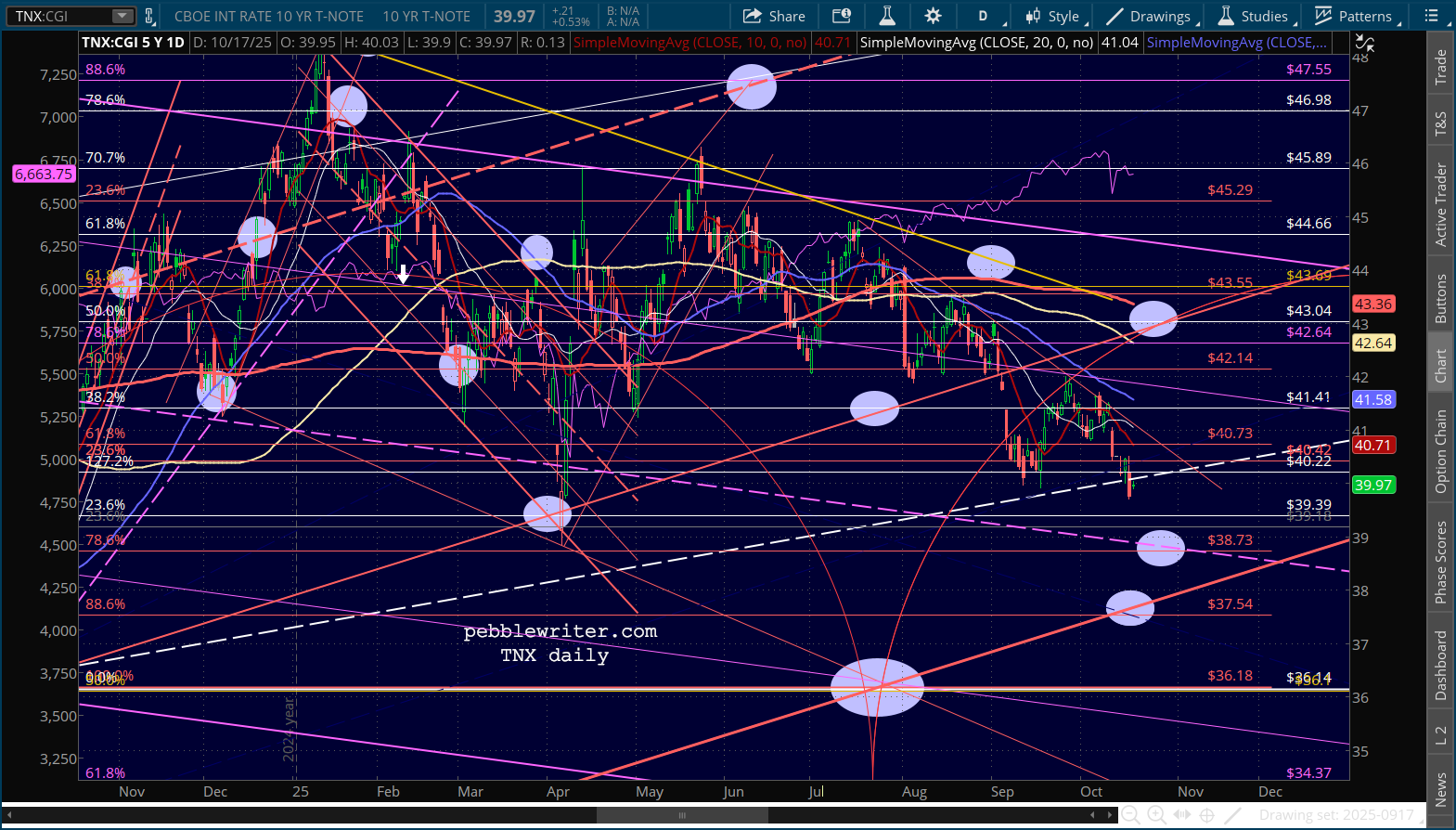Collapse the chart header study labels icon

1364,43
